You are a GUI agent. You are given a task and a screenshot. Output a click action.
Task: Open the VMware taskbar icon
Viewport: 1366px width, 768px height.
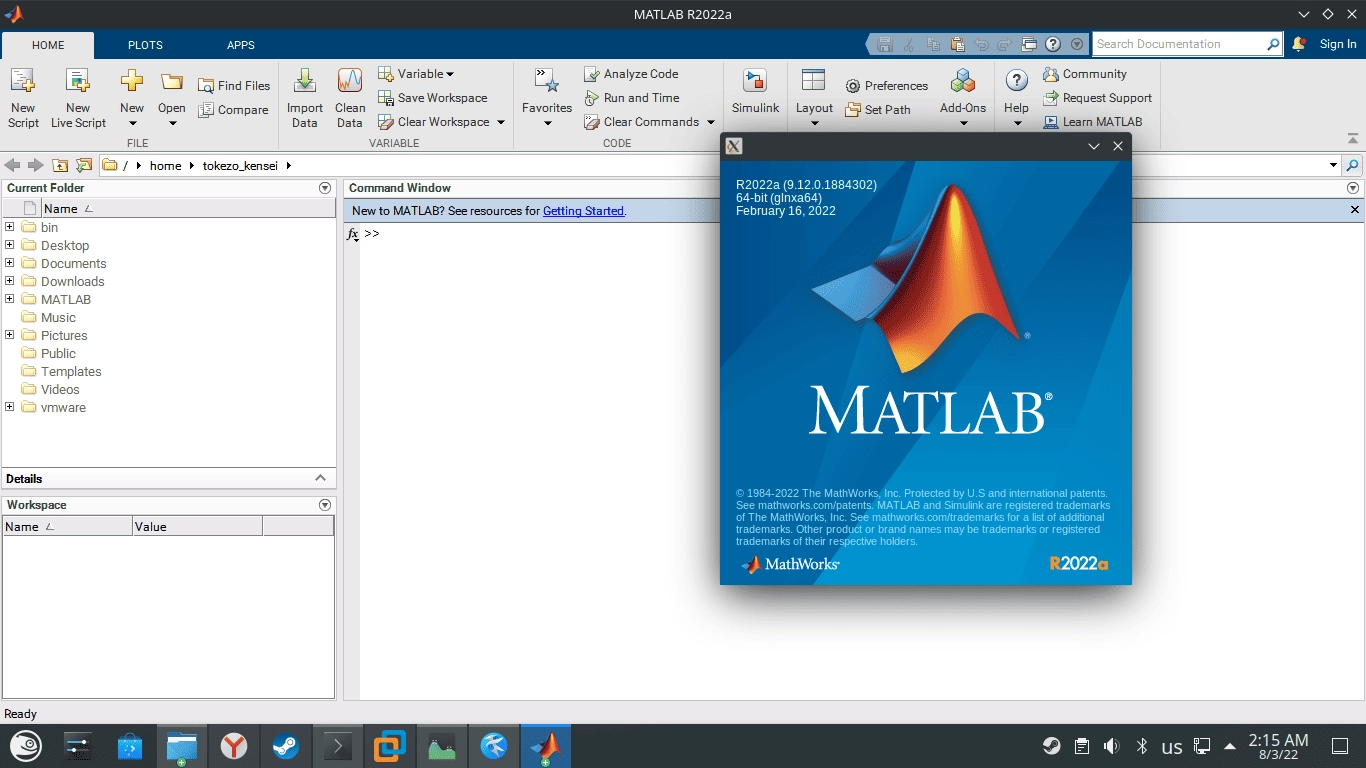tap(390, 746)
